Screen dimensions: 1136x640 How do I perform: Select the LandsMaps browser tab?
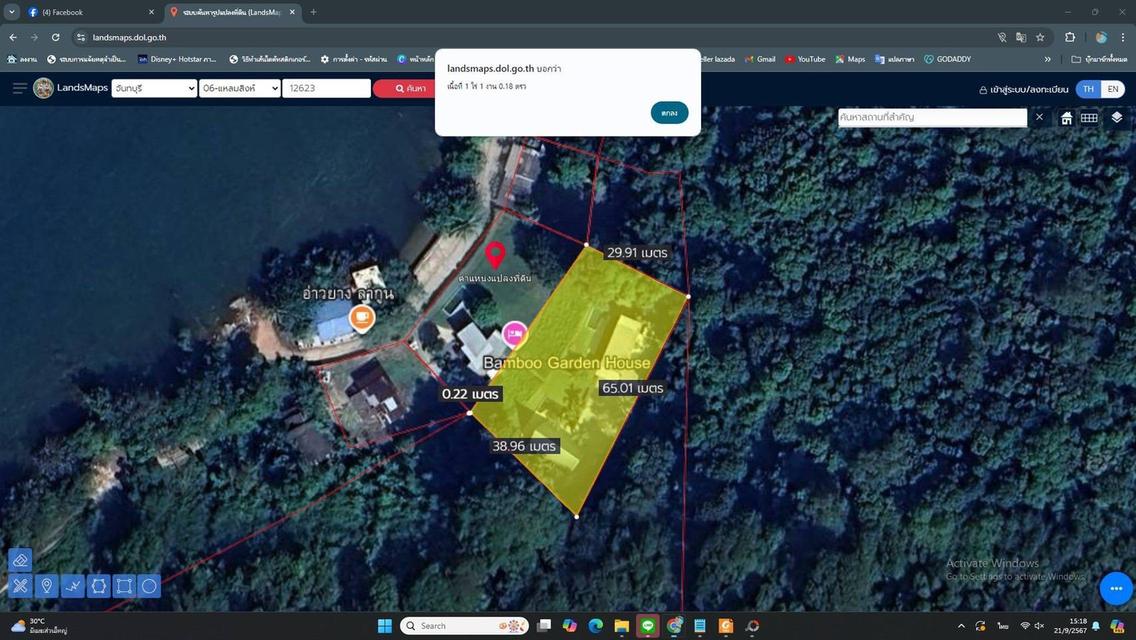232,12
